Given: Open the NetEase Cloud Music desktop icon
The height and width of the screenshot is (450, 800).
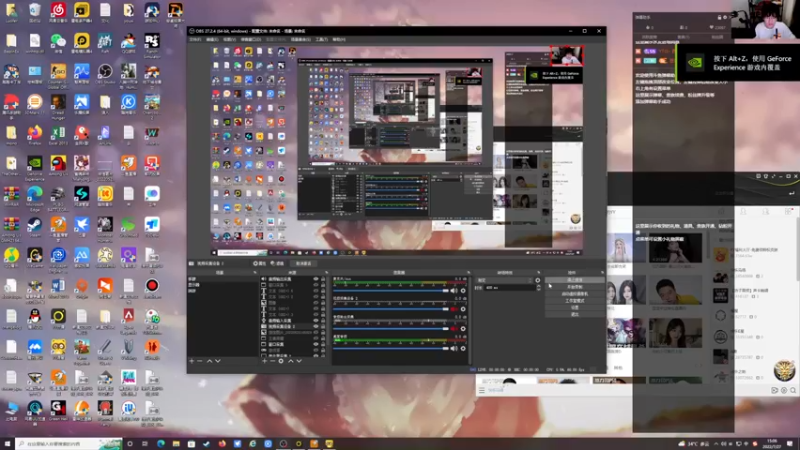Looking at the screenshot, I should click(58, 12).
